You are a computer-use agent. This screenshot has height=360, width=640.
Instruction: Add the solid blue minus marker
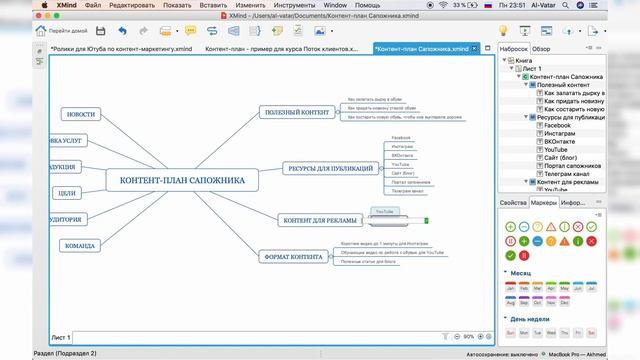click(x=538, y=241)
